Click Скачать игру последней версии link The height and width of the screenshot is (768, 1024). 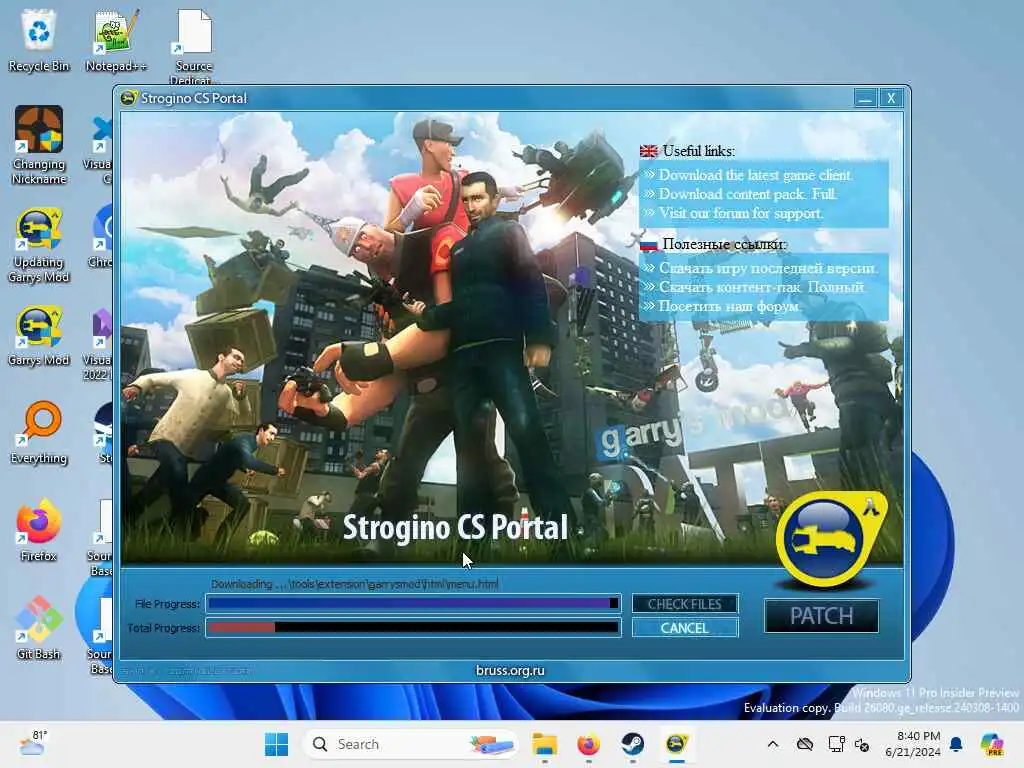pos(768,268)
